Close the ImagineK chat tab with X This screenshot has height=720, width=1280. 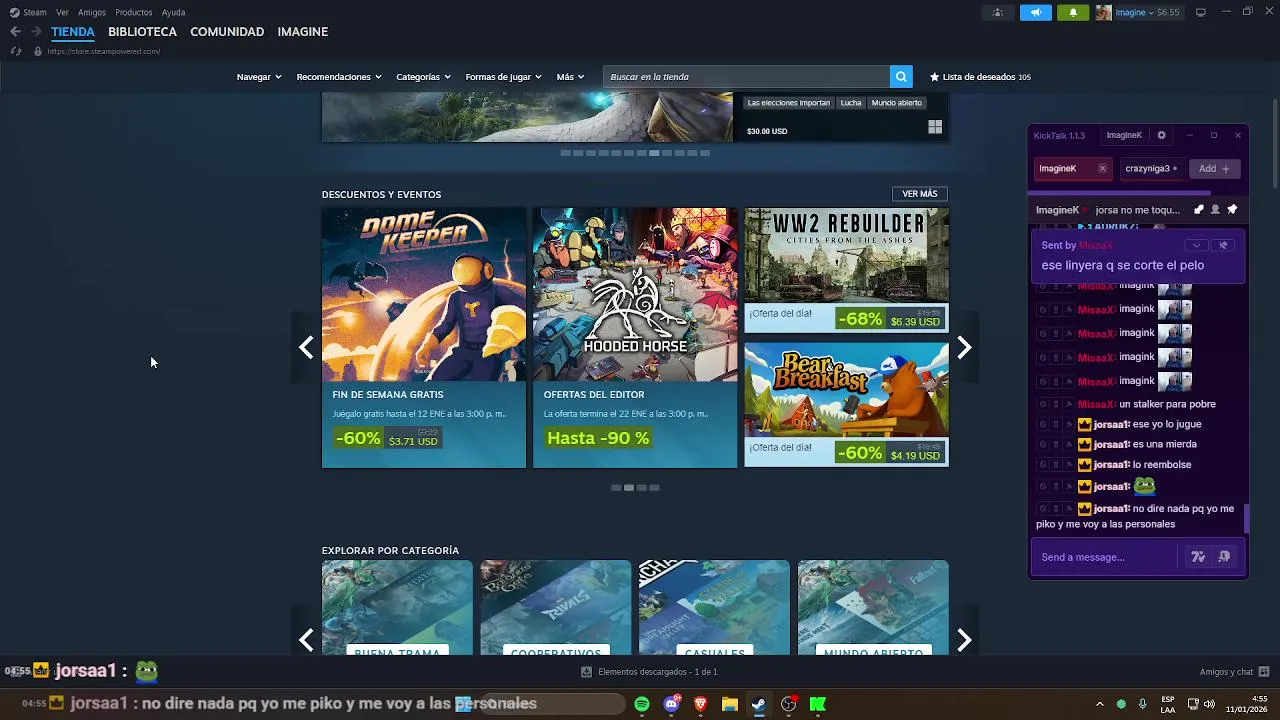click(x=1102, y=169)
